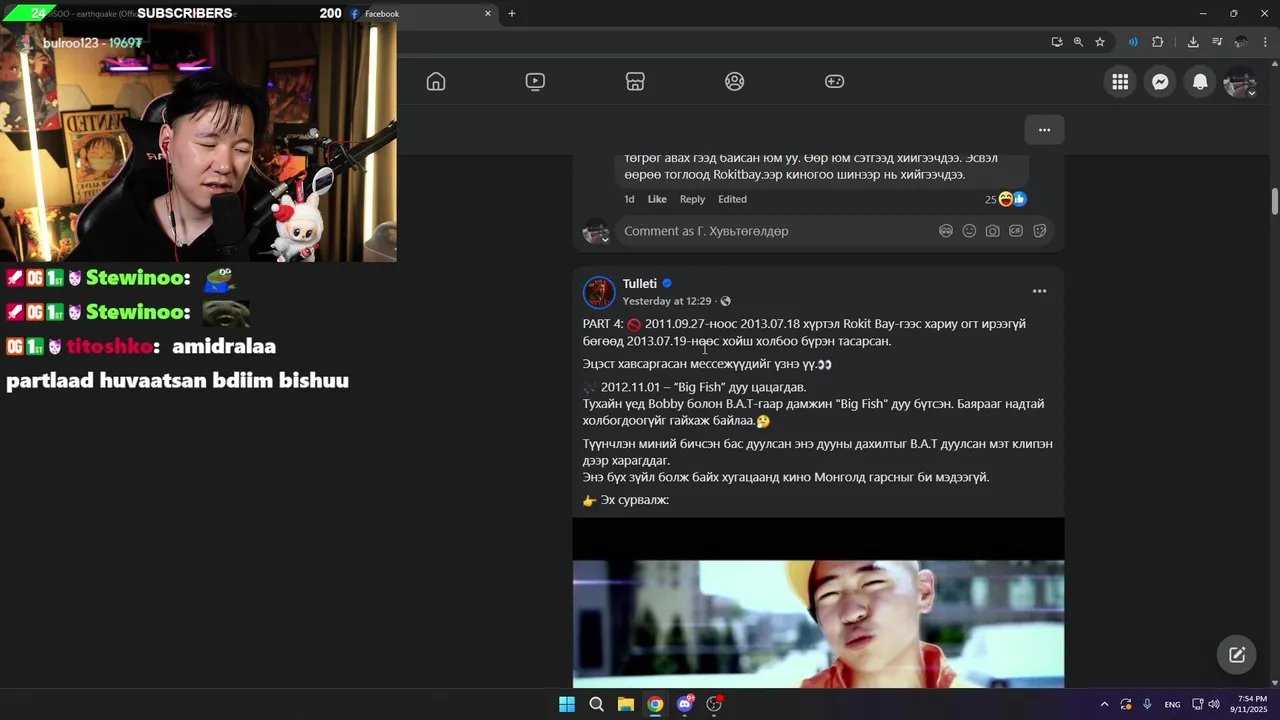Screen dimensions: 1280x720
Task: Open Facebook Home icon
Action: [x=436, y=82]
